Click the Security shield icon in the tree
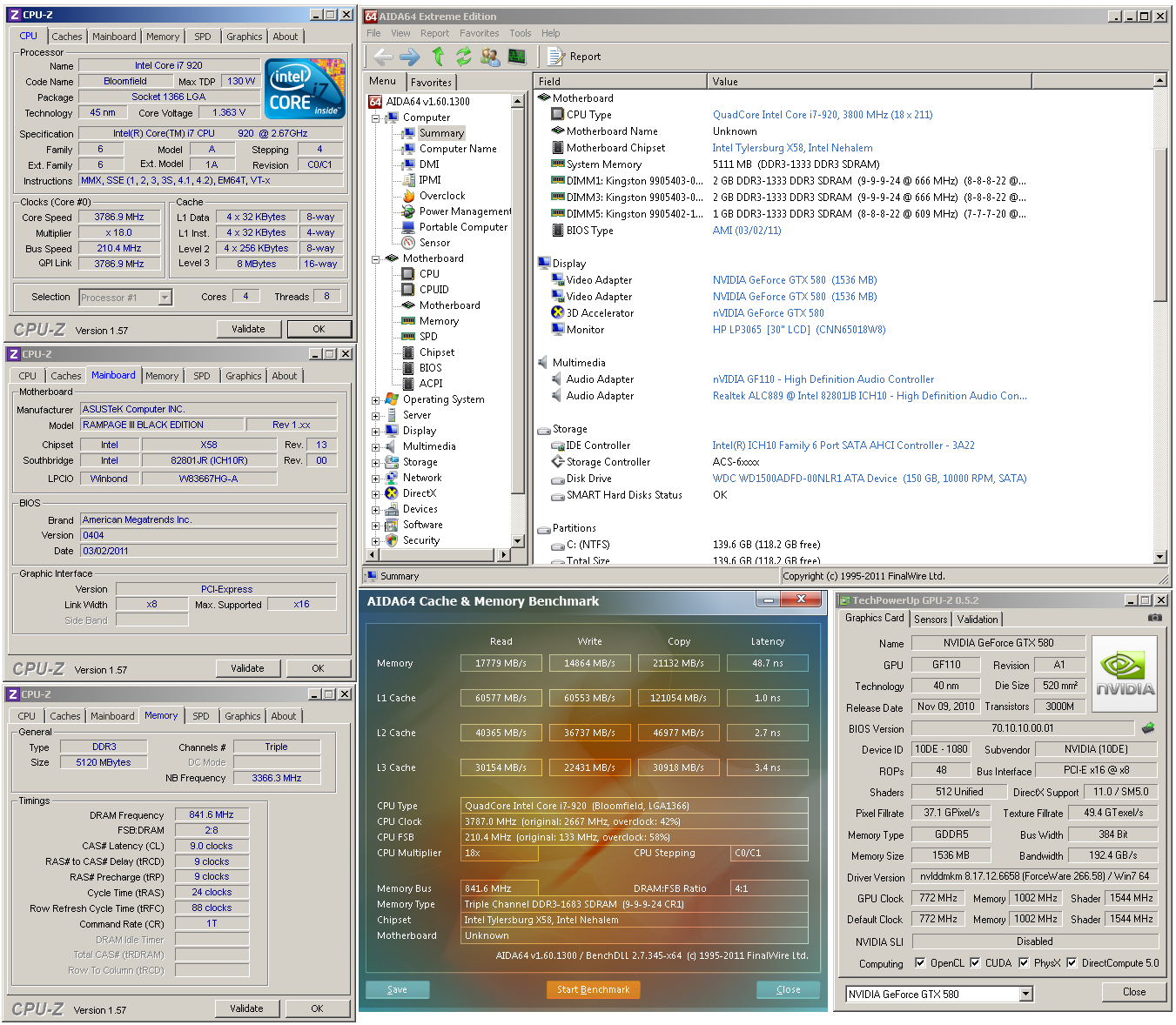 (392, 540)
